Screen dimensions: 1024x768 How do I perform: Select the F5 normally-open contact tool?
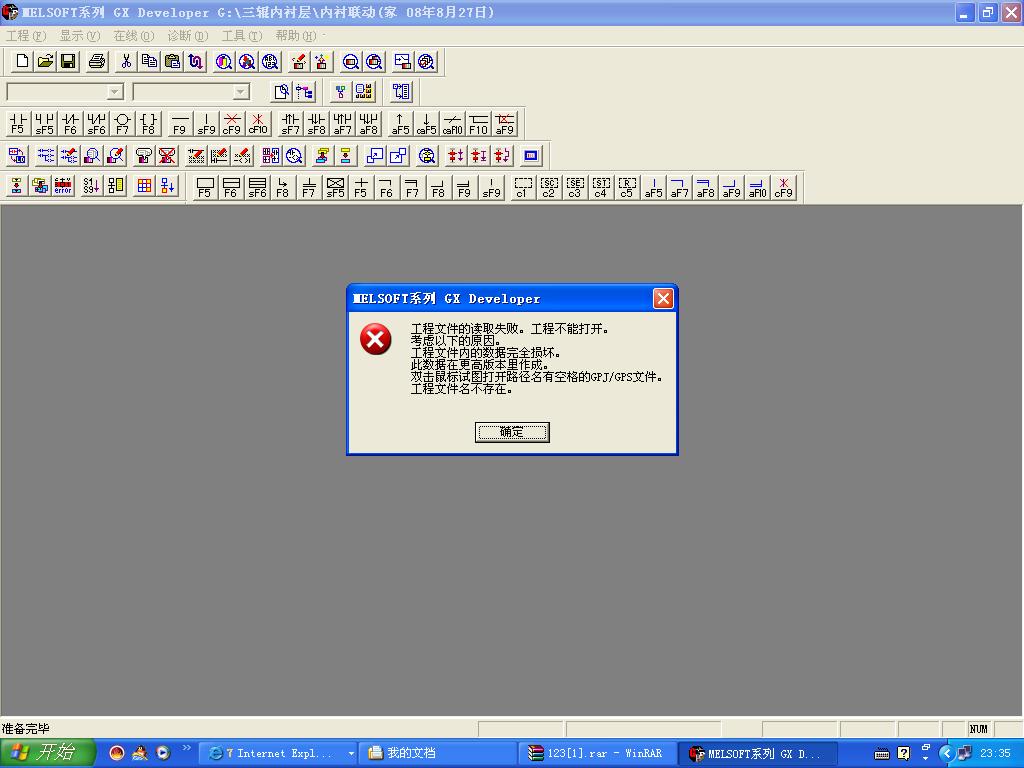tap(18, 124)
